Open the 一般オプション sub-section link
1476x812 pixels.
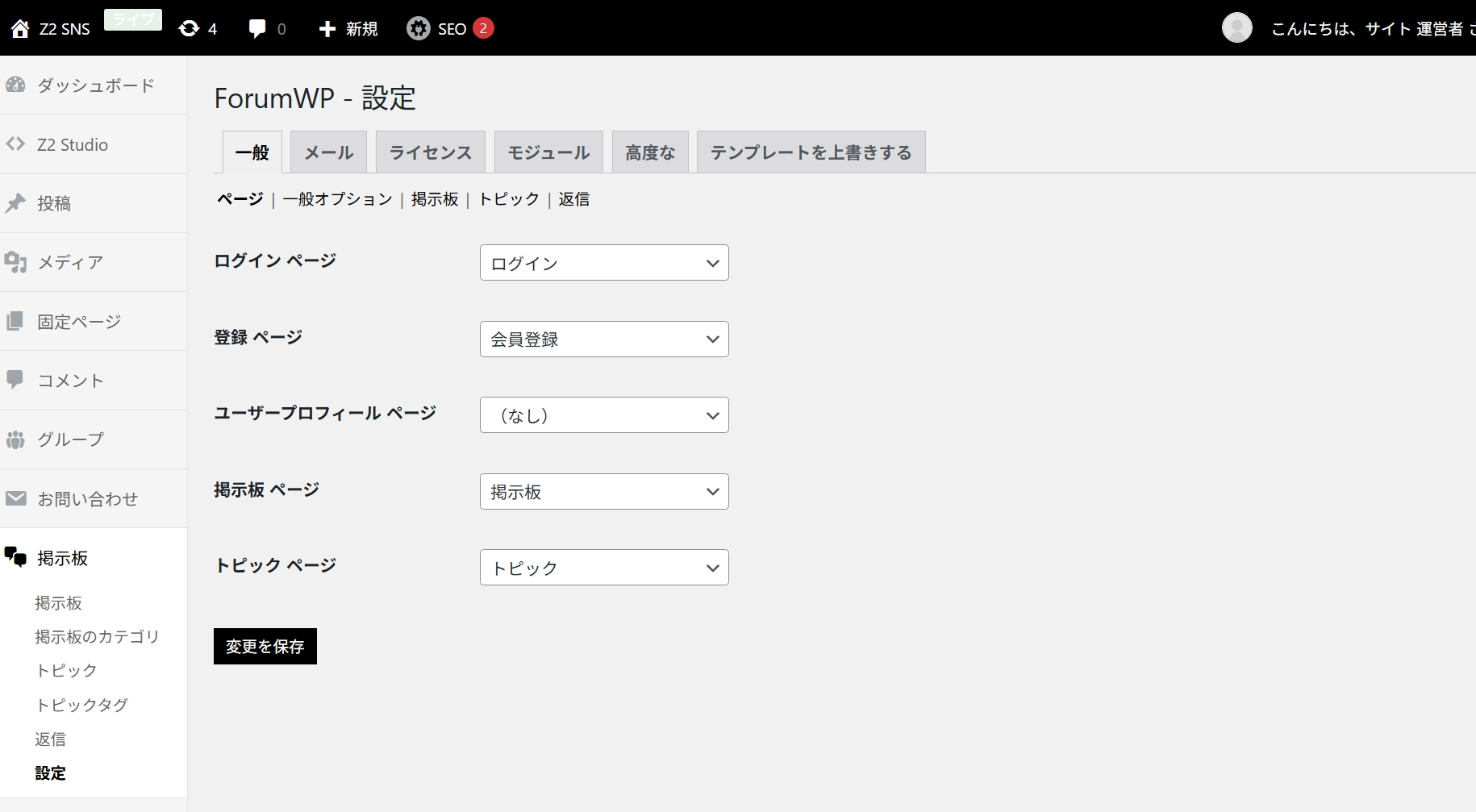tap(337, 199)
